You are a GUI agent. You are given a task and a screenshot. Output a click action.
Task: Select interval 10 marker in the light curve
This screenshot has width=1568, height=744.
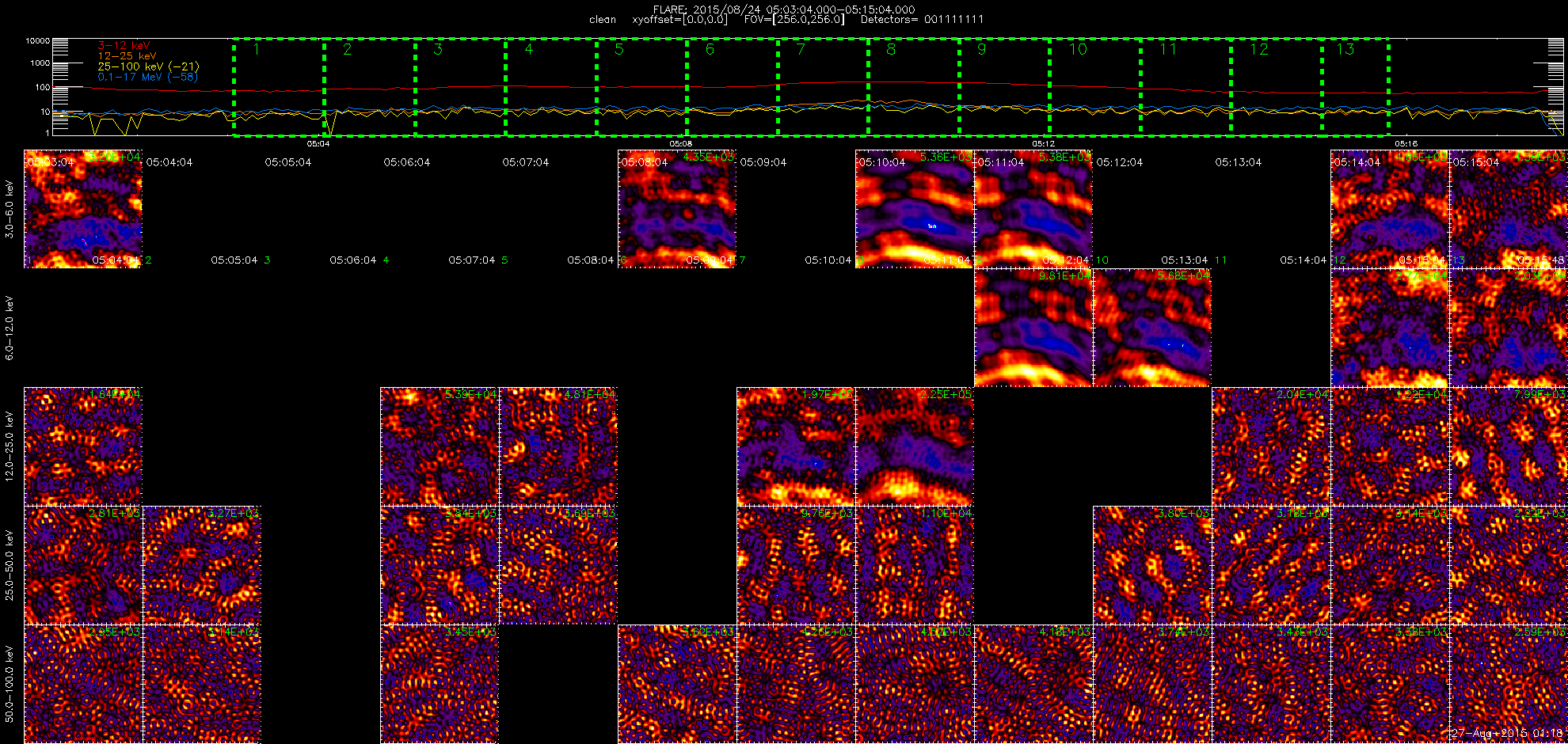pos(1078,49)
